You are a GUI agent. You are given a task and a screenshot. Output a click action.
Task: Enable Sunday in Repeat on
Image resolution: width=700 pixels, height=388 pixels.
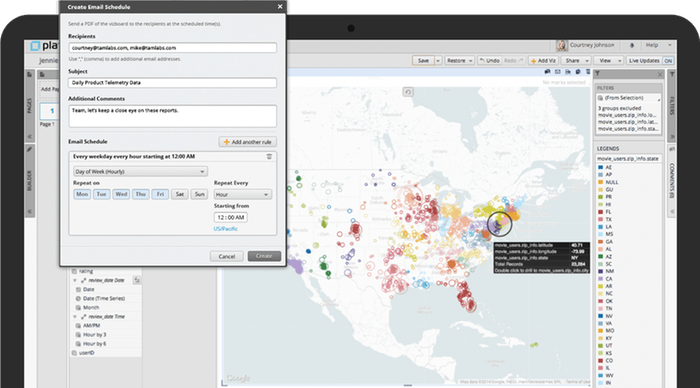click(200, 194)
